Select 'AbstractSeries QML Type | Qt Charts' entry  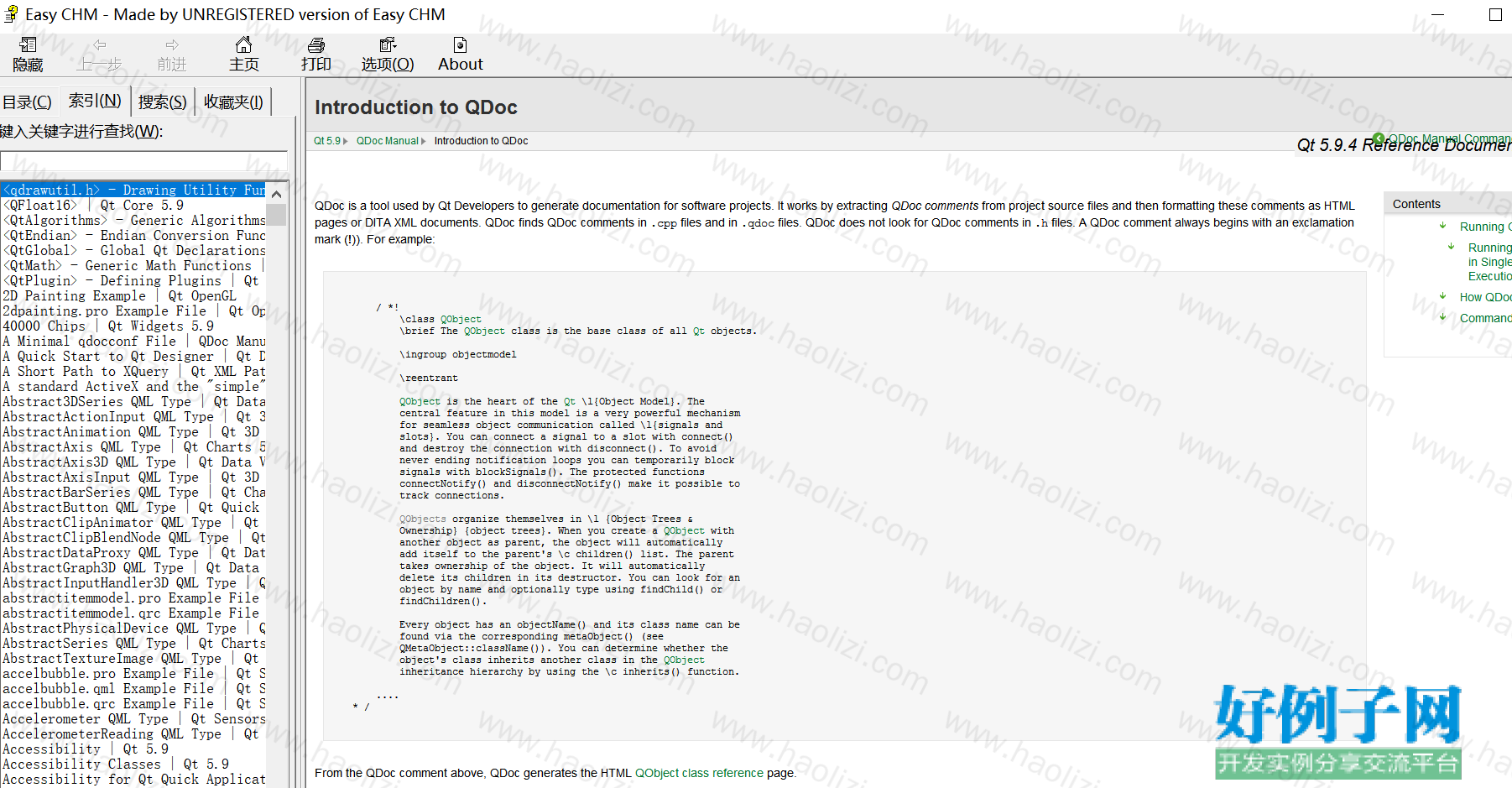133,644
